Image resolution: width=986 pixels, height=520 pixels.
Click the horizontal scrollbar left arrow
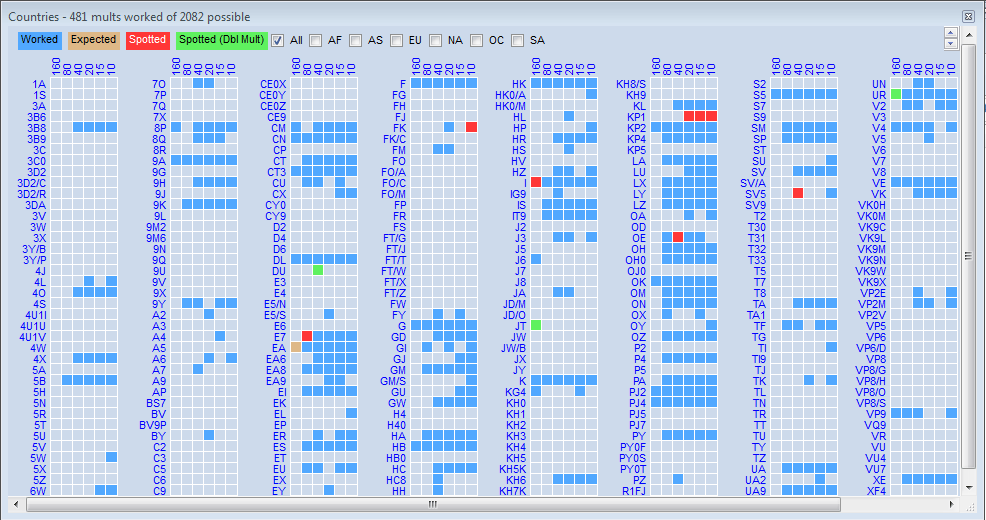[16, 504]
